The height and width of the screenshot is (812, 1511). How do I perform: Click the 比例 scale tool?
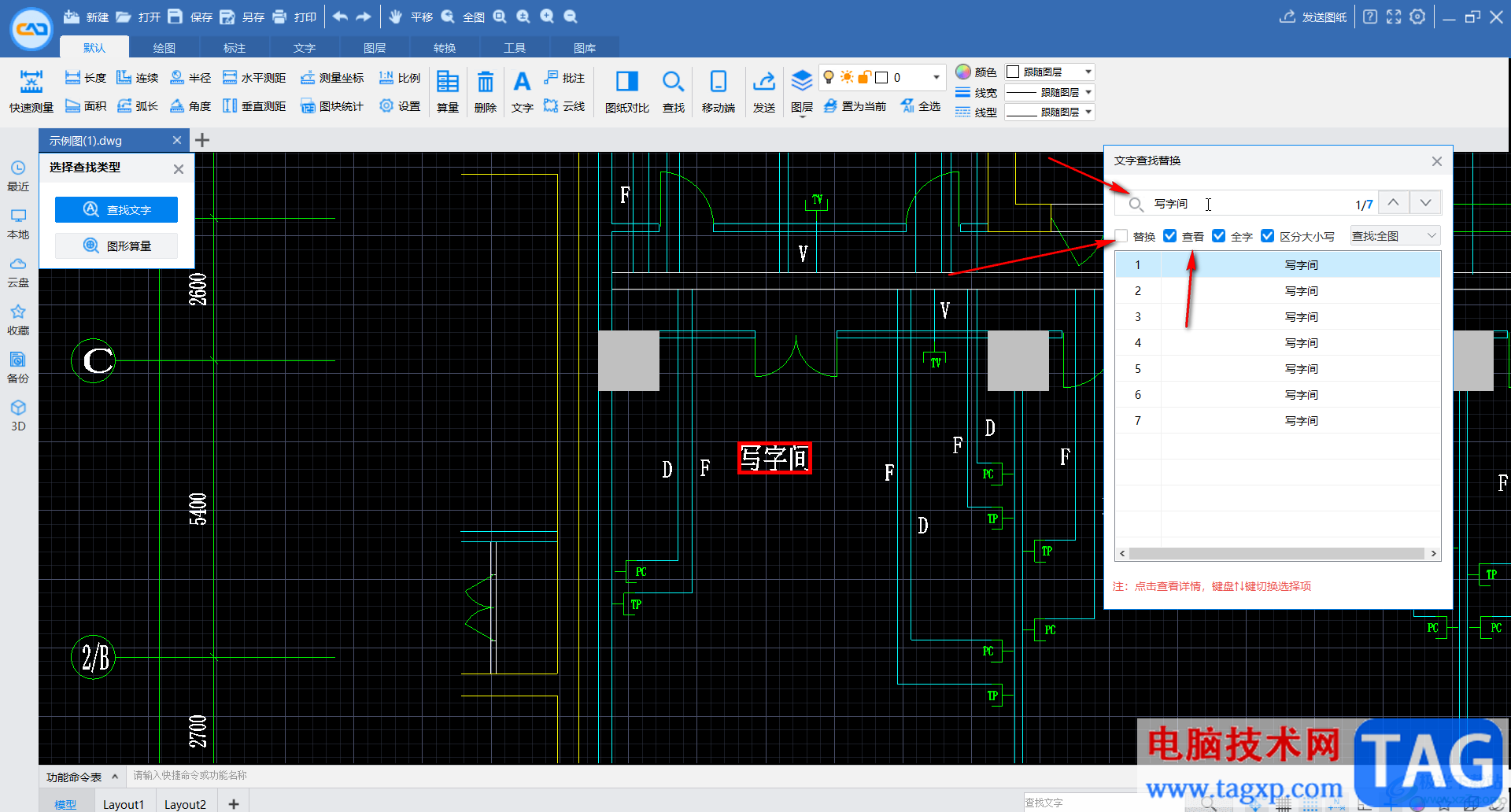[x=400, y=78]
